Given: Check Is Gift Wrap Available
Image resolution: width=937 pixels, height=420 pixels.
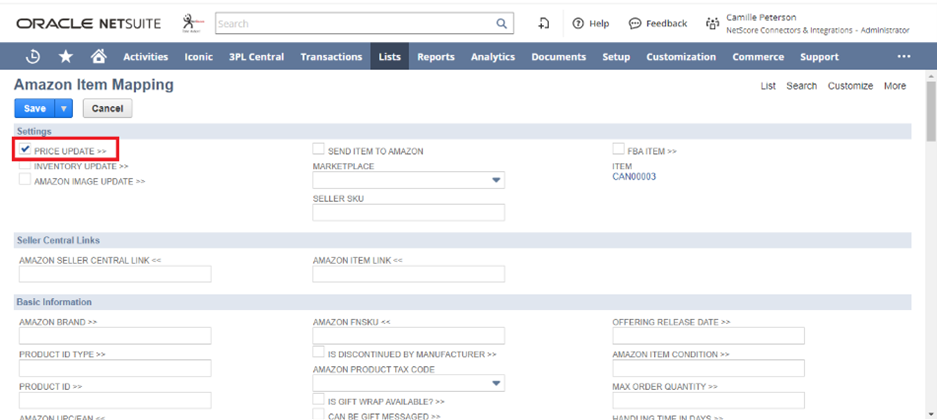Looking at the screenshot, I should tap(319, 399).
